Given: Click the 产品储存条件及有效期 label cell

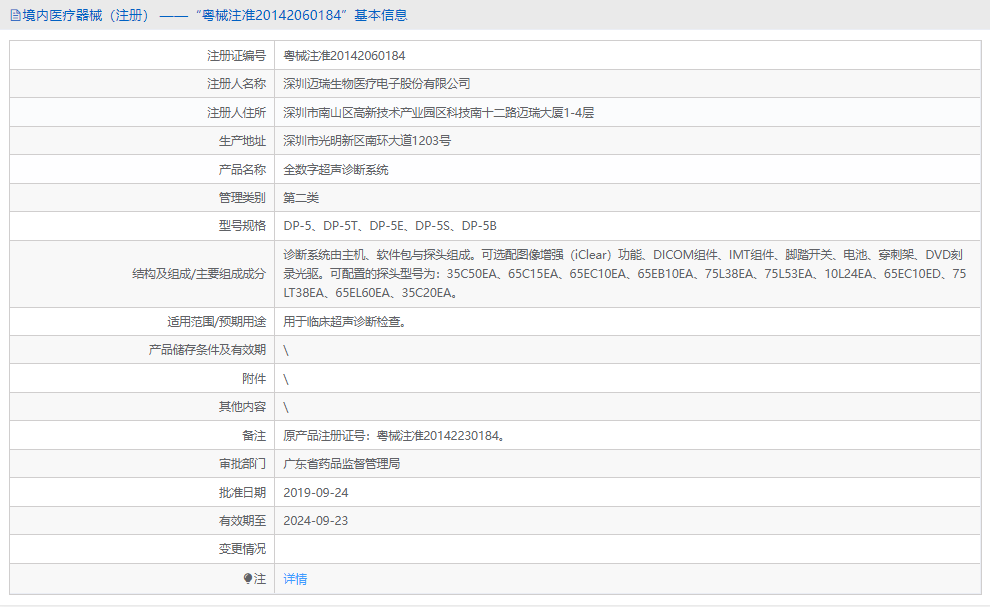Looking at the screenshot, I should tap(142, 350).
